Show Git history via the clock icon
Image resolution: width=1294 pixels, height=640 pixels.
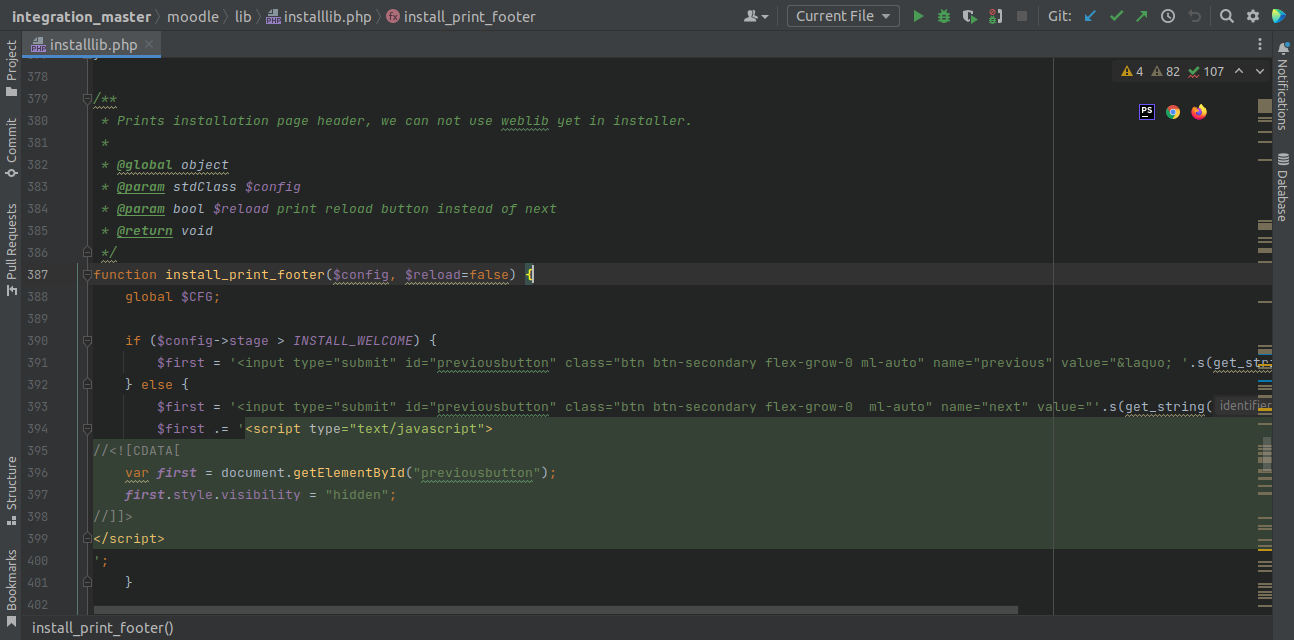(x=1168, y=16)
